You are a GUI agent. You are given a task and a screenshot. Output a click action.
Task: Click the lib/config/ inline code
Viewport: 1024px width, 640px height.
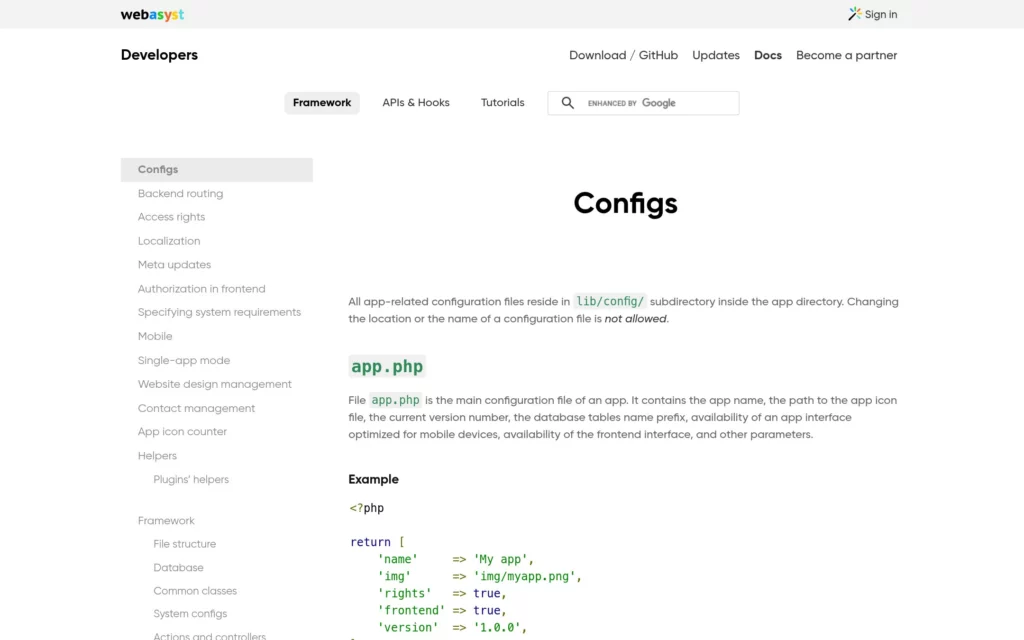tap(610, 301)
